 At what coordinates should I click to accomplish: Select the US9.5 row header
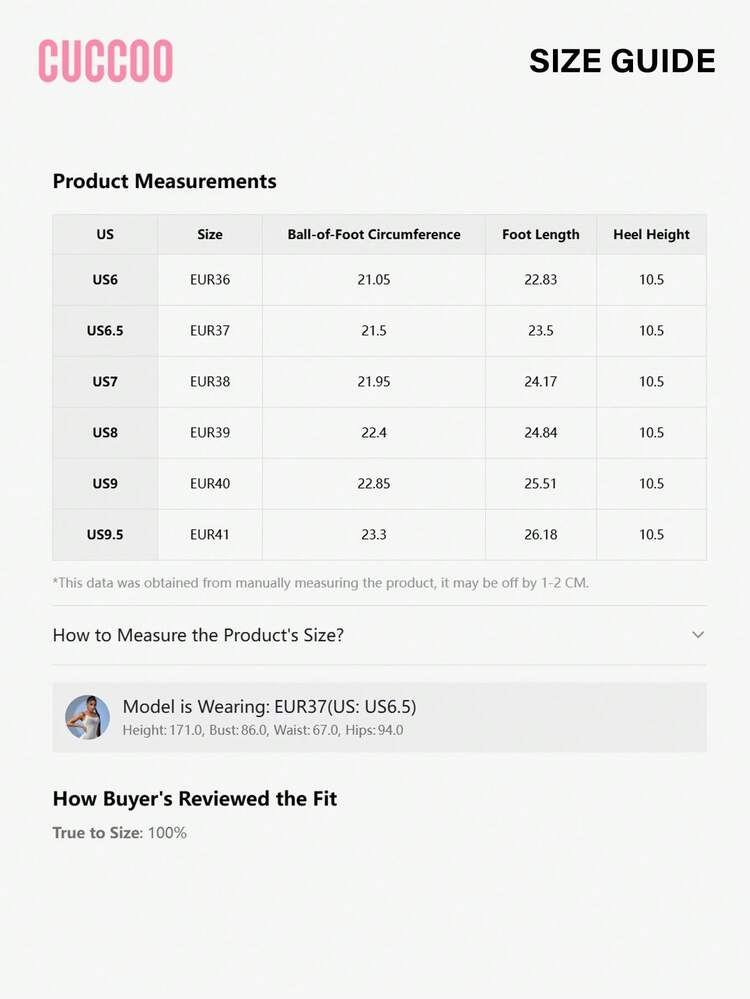[x=105, y=535]
